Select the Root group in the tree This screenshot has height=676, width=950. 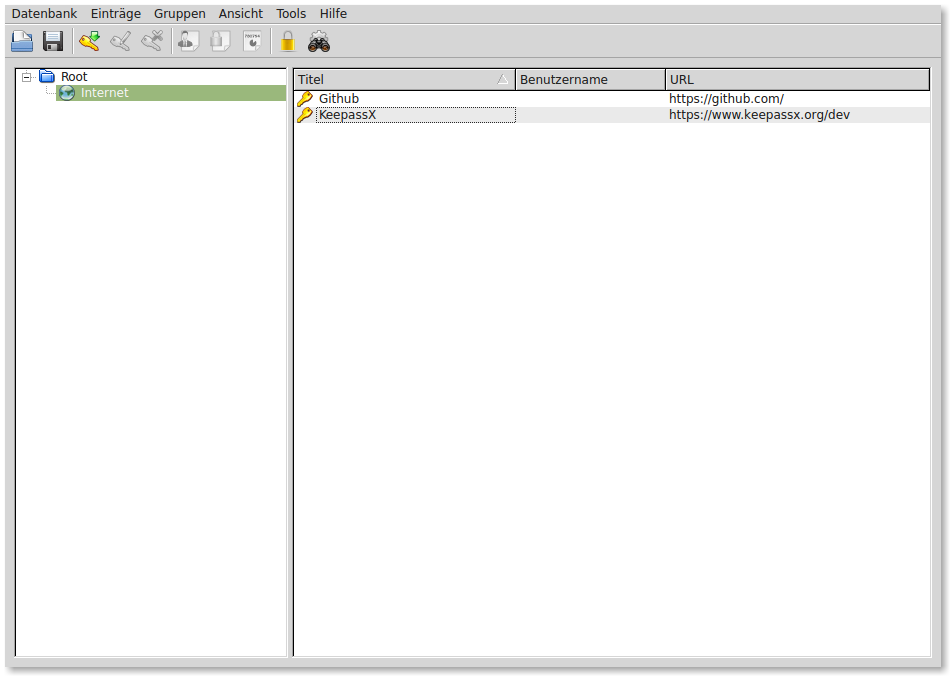click(74, 76)
